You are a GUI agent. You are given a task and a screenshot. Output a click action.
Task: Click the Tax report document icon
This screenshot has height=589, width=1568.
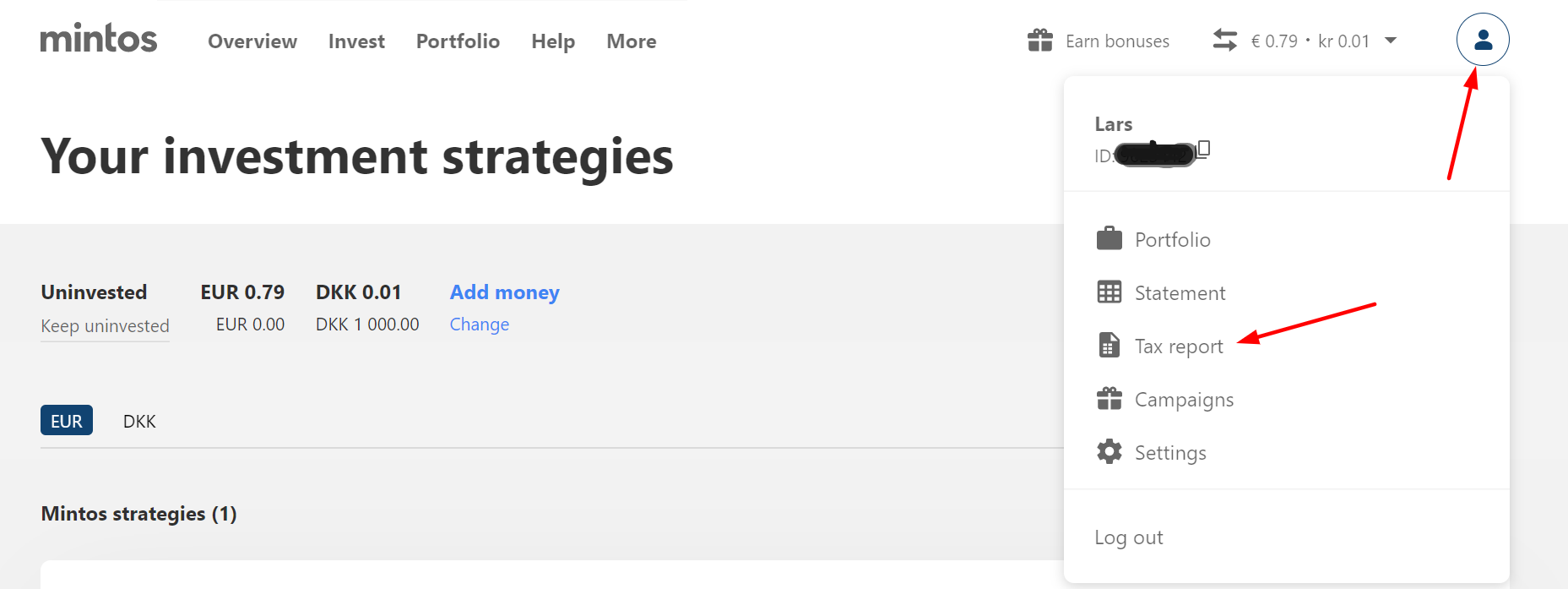point(1110,345)
